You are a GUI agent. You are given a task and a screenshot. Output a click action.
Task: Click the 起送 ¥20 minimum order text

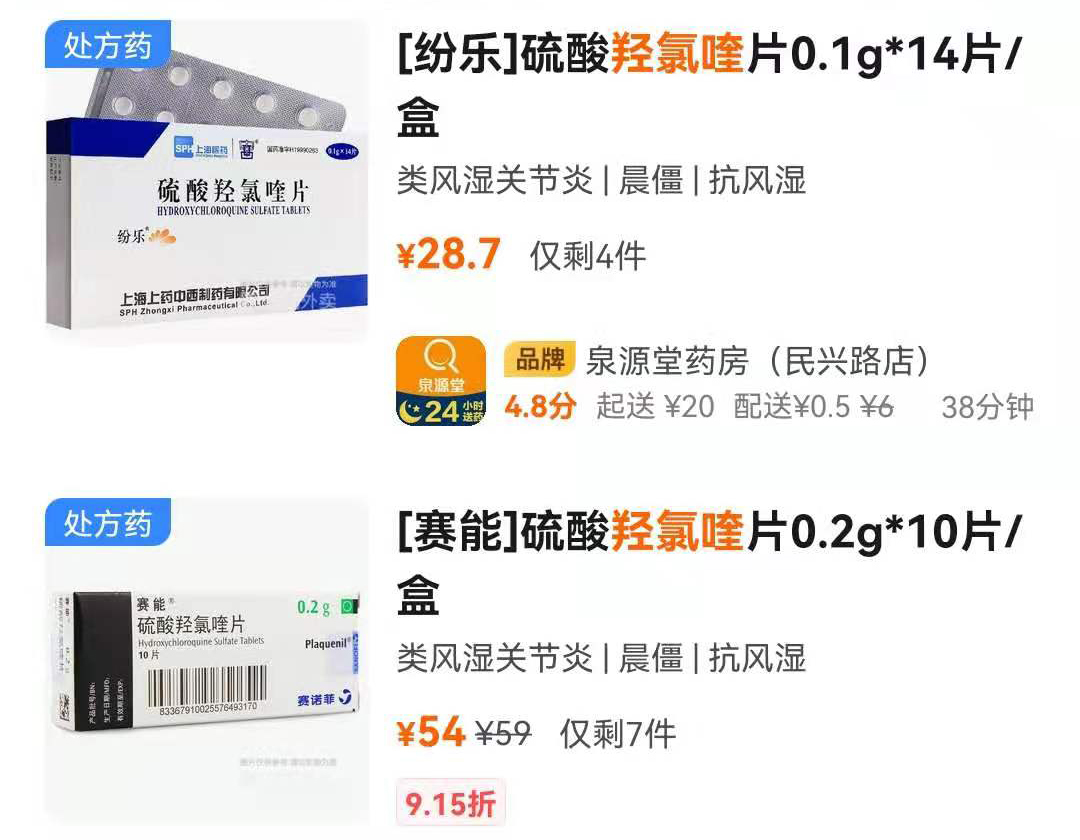point(655,406)
